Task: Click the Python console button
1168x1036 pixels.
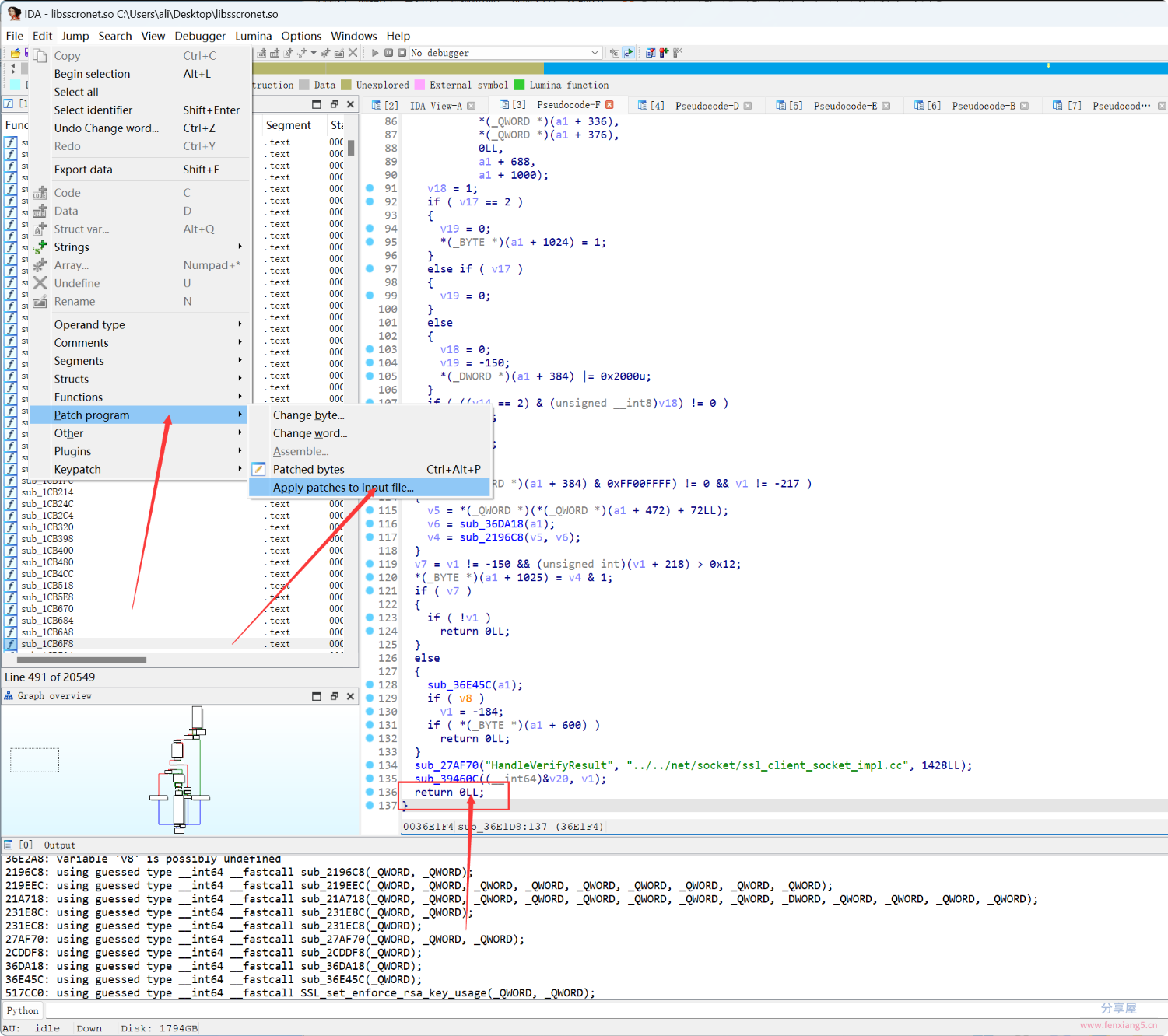Action: pos(23,1010)
